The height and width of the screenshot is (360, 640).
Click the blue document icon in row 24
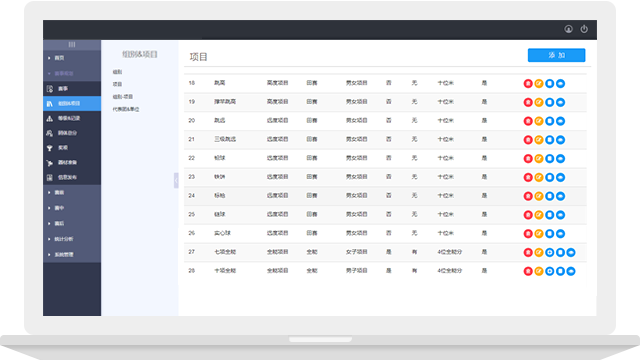pyautogui.click(x=550, y=196)
